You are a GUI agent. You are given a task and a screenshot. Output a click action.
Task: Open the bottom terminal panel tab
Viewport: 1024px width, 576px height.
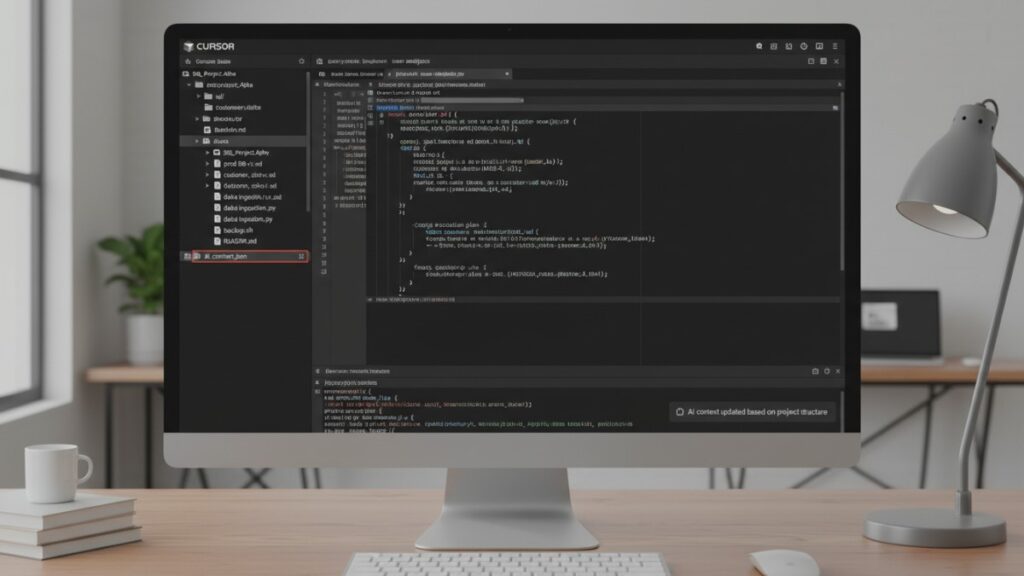pos(360,371)
